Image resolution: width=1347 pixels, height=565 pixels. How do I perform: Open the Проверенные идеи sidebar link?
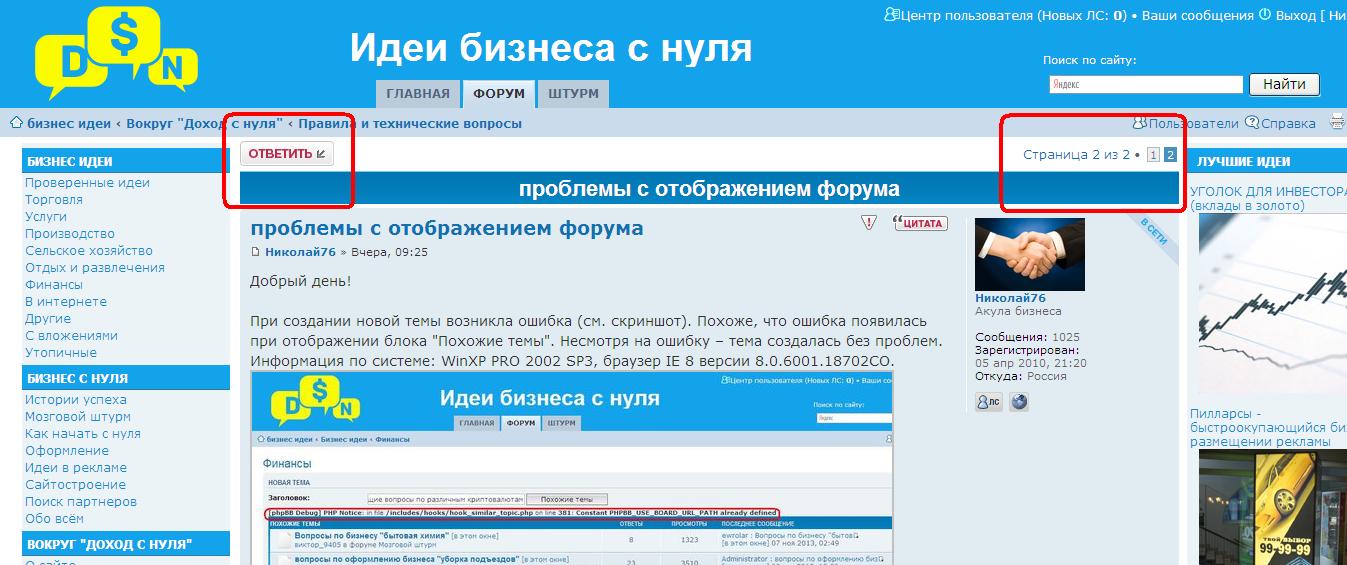[x=87, y=183]
